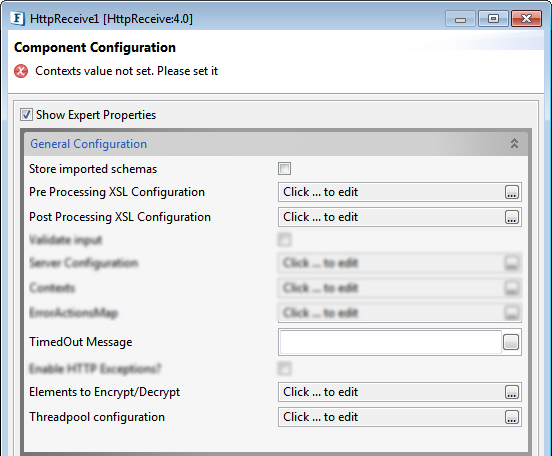Open Post Processing XSL Configuration ellipsis button
552x456 pixels.
coord(512,217)
